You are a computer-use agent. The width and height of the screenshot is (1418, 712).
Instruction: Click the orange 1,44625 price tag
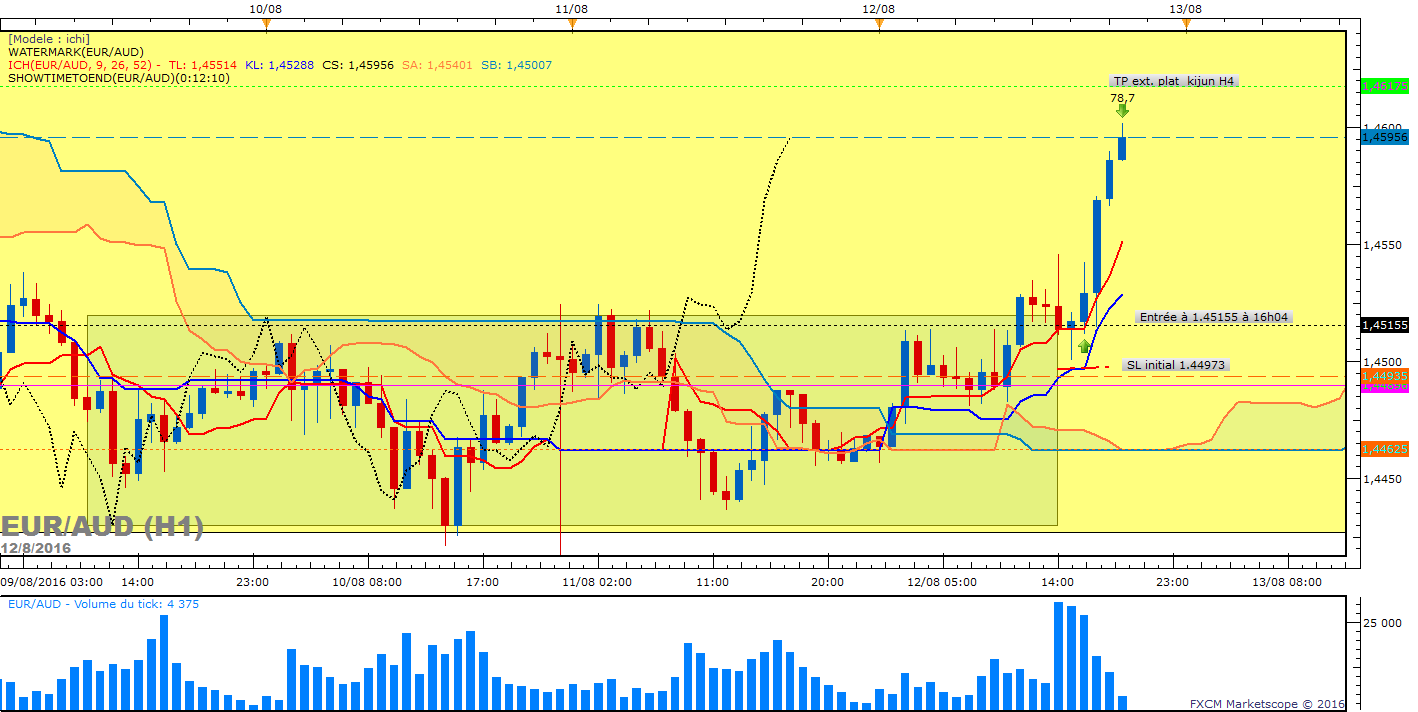[1385, 450]
